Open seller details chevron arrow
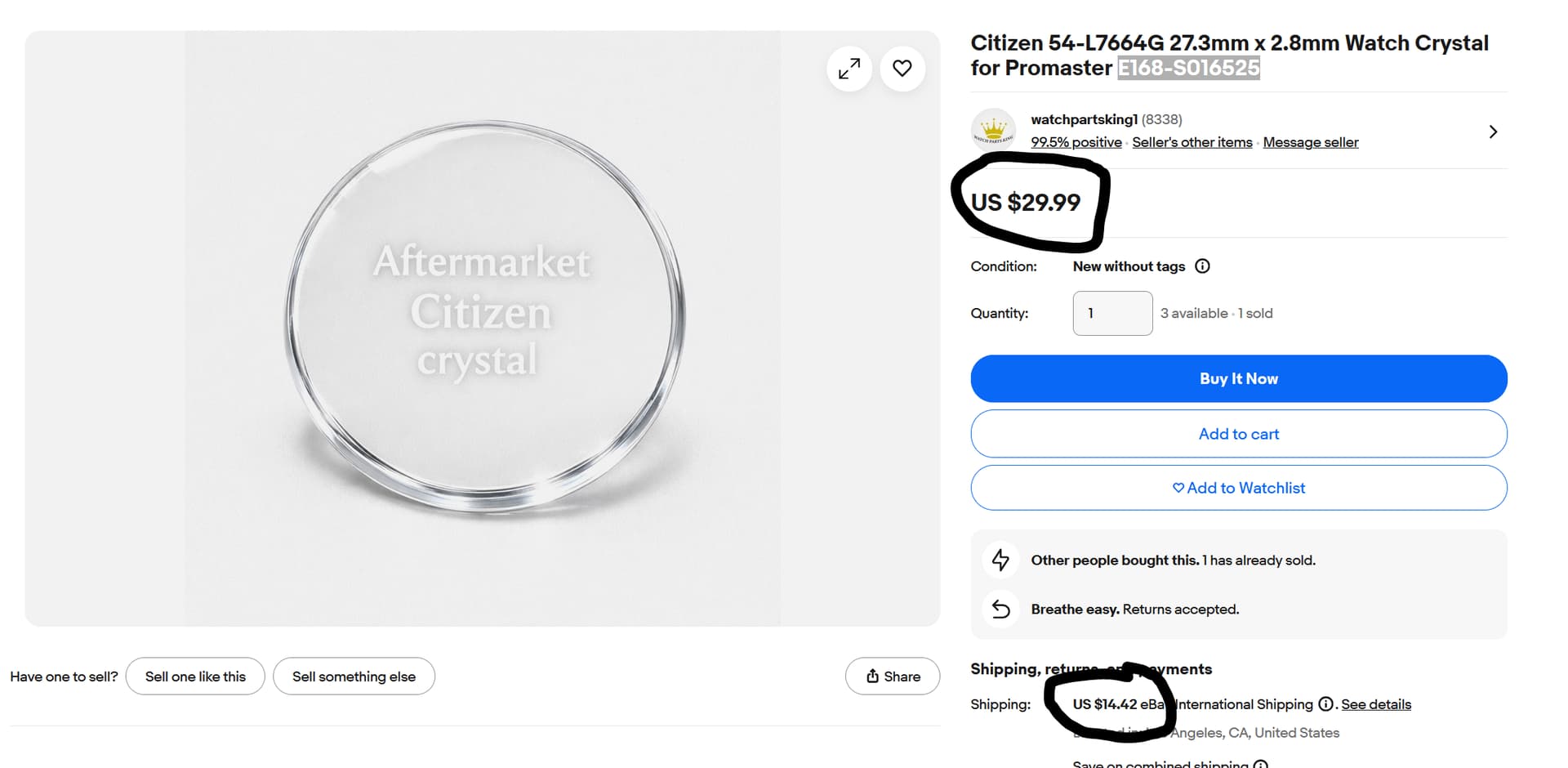This screenshot has height=768, width=1568. 1493,132
